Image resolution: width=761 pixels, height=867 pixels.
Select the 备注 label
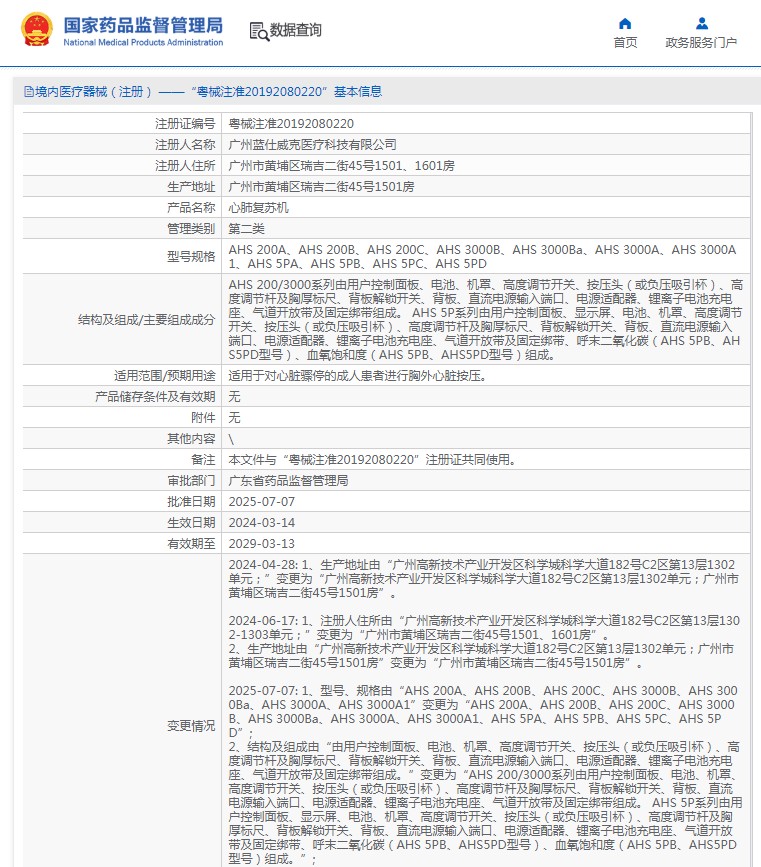click(x=203, y=460)
